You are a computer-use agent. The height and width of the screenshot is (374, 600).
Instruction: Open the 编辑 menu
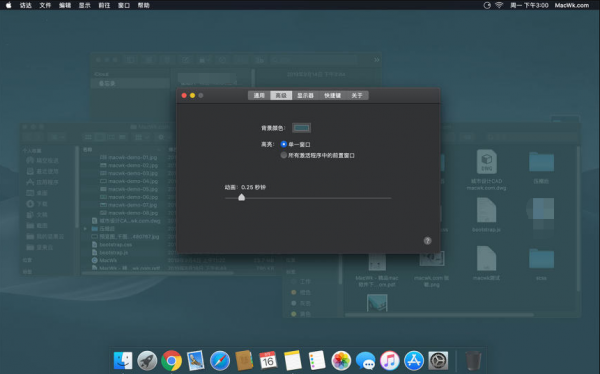[x=65, y=5]
